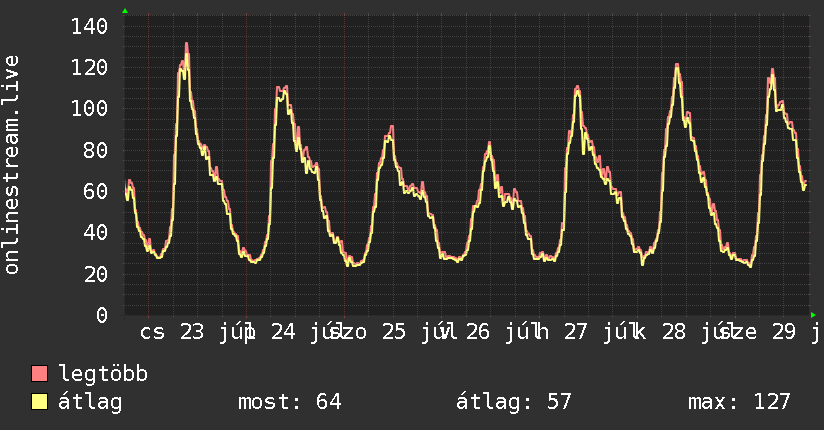Click the green arrow at right end of x-axis

813,315
